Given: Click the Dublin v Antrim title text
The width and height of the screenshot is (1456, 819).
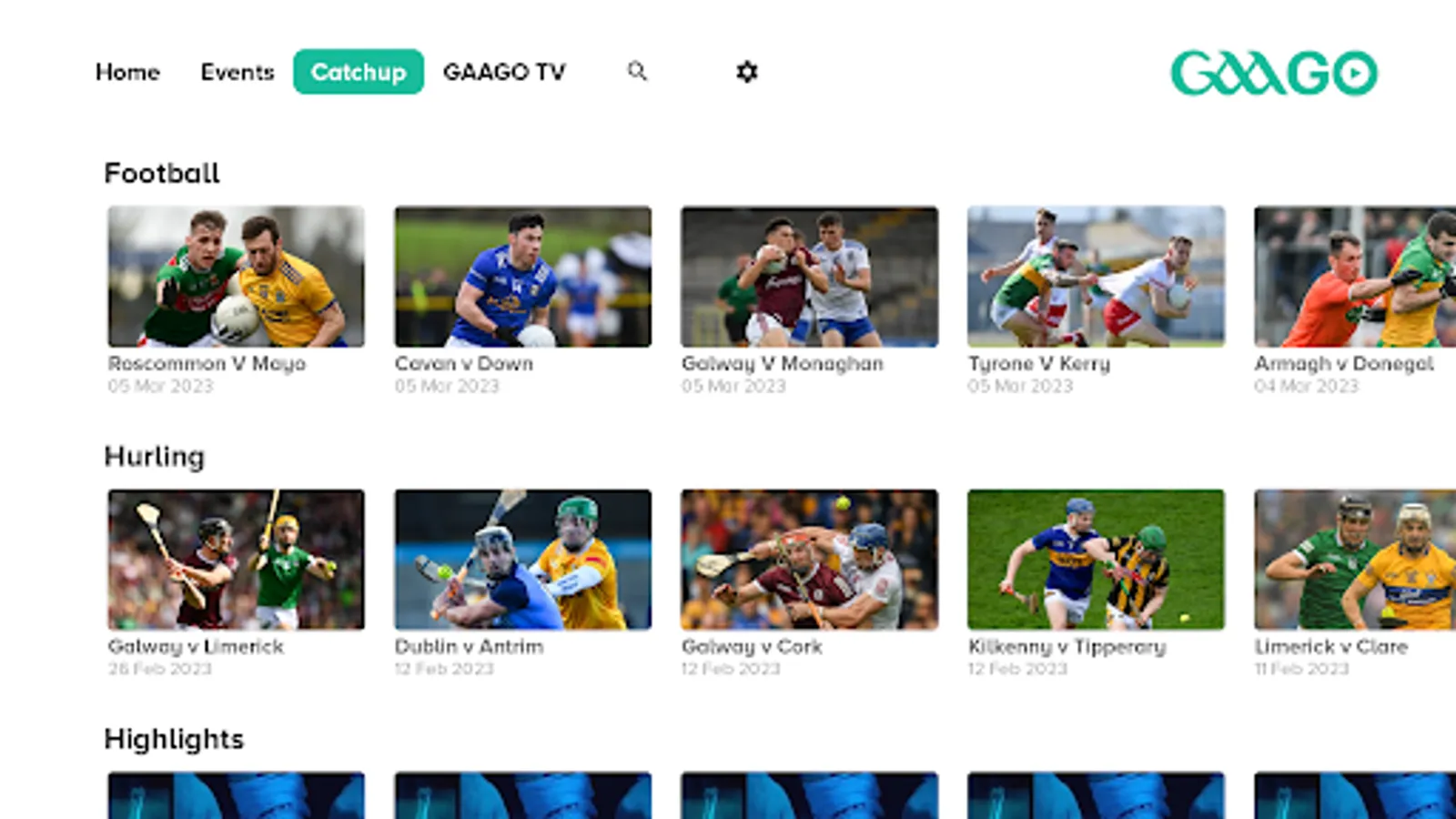Looking at the screenshot, I should pos(469,647).
